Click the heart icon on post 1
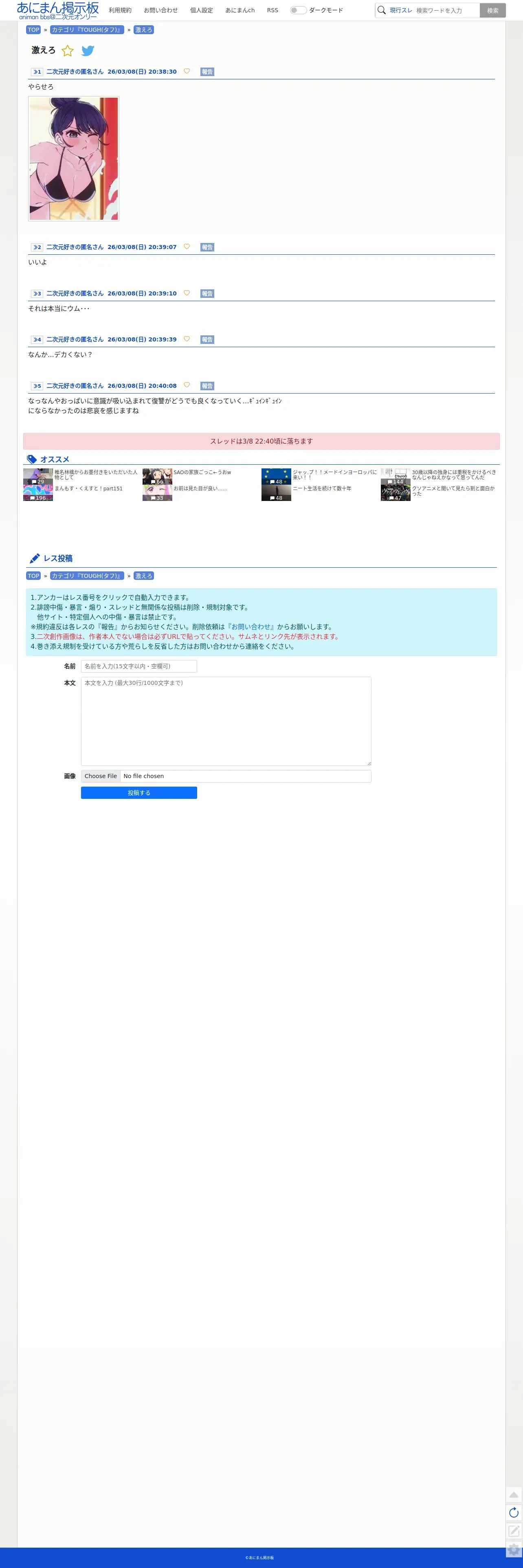The image size is (523, 1568). 187,71
